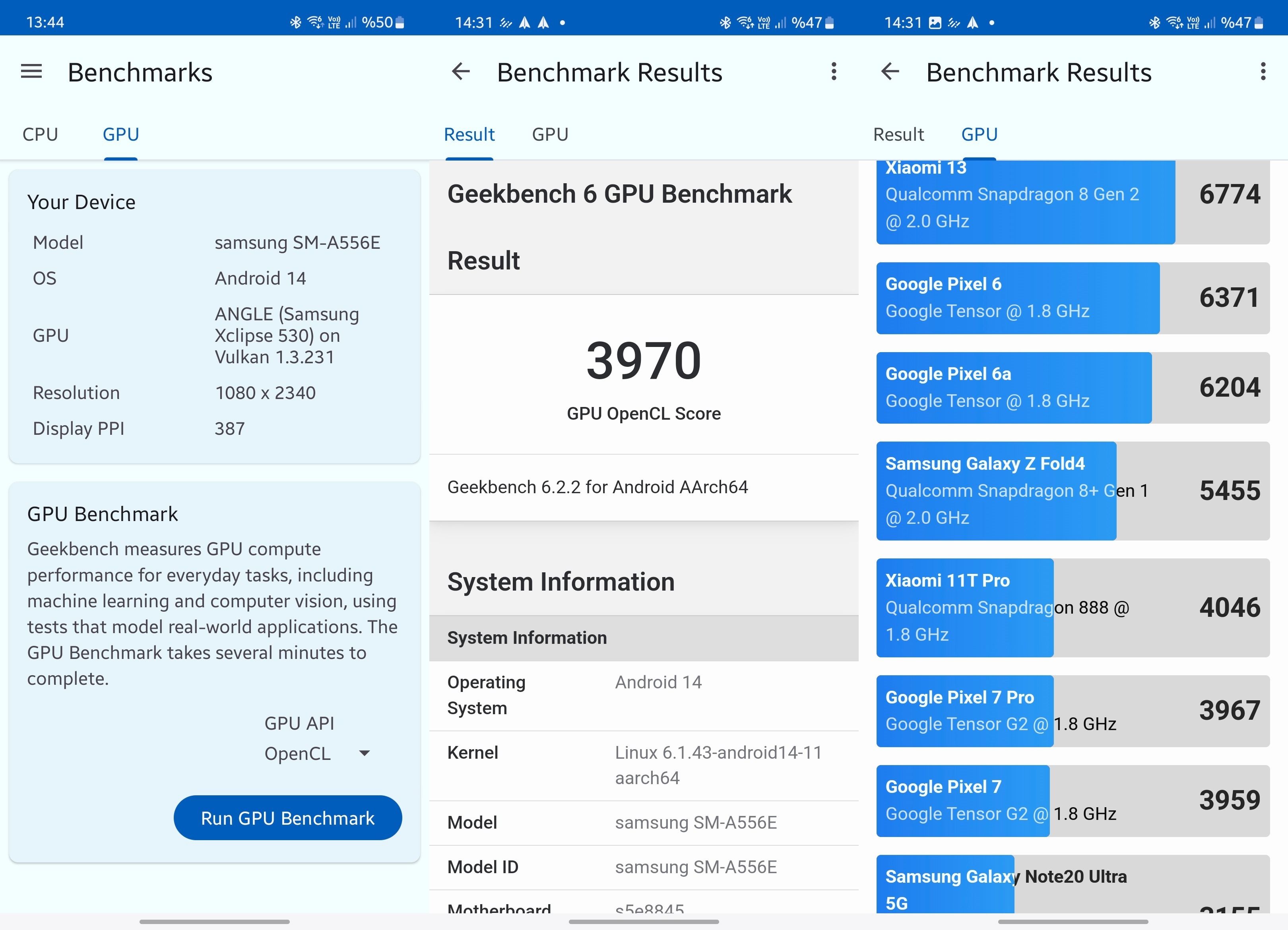Screen dimensions: 1288x930
Task: Tap back arrow on middle Benchmark Results
Action: pyautogui.click(x=461, y=72)
